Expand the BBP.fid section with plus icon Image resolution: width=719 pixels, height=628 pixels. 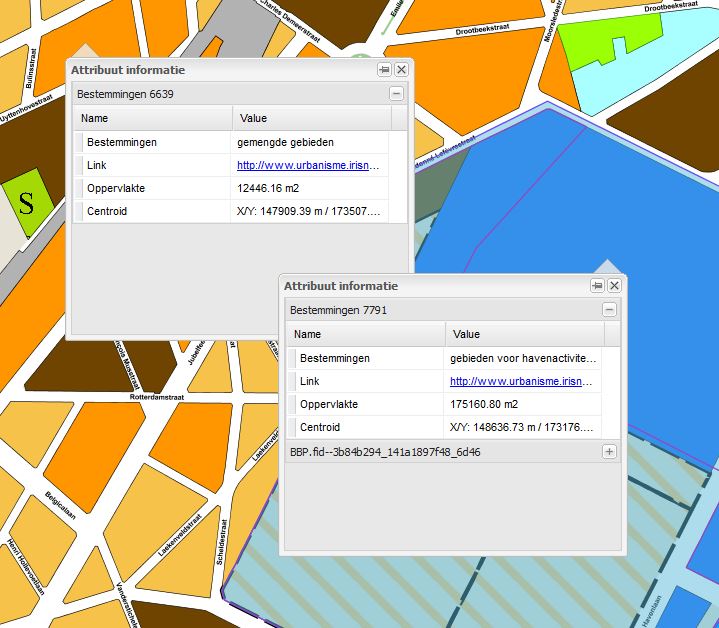click(609, 452)
